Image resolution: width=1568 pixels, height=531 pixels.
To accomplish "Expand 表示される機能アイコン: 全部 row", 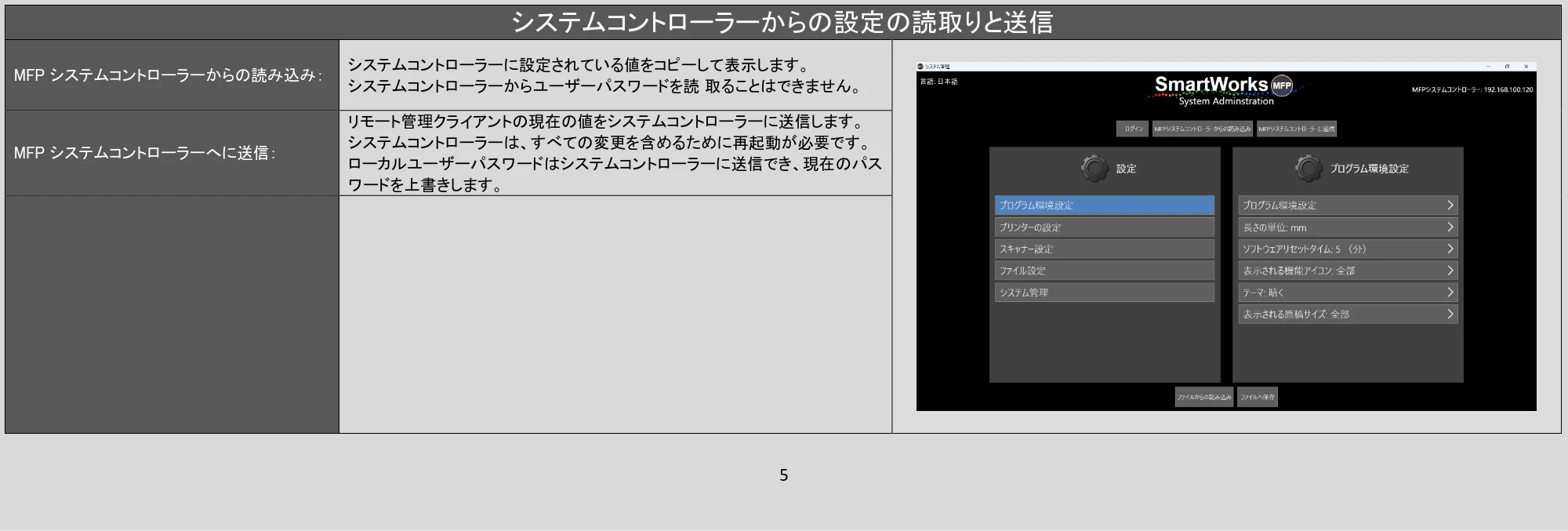I will point(1348,271).
